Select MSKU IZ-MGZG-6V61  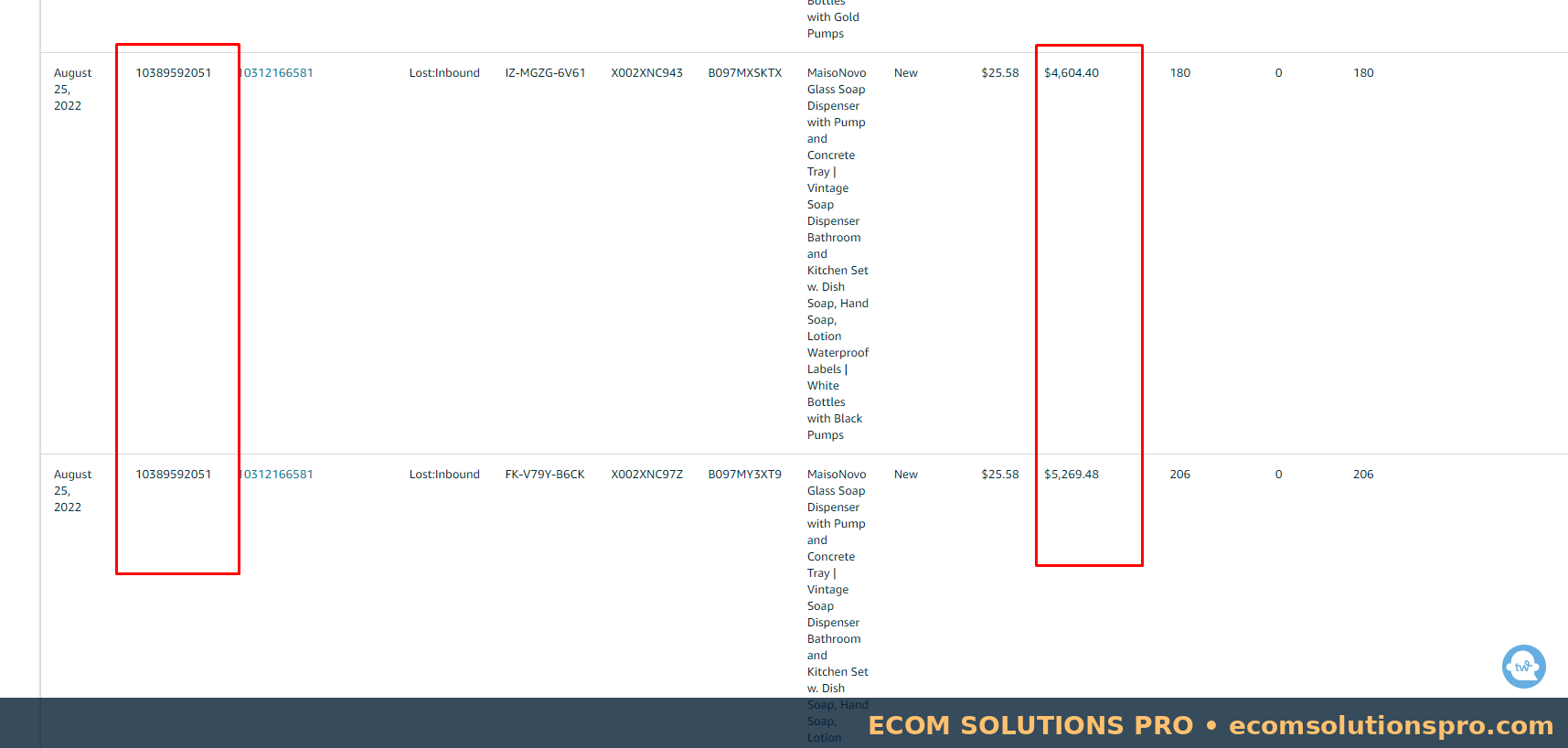pos(545,73)
